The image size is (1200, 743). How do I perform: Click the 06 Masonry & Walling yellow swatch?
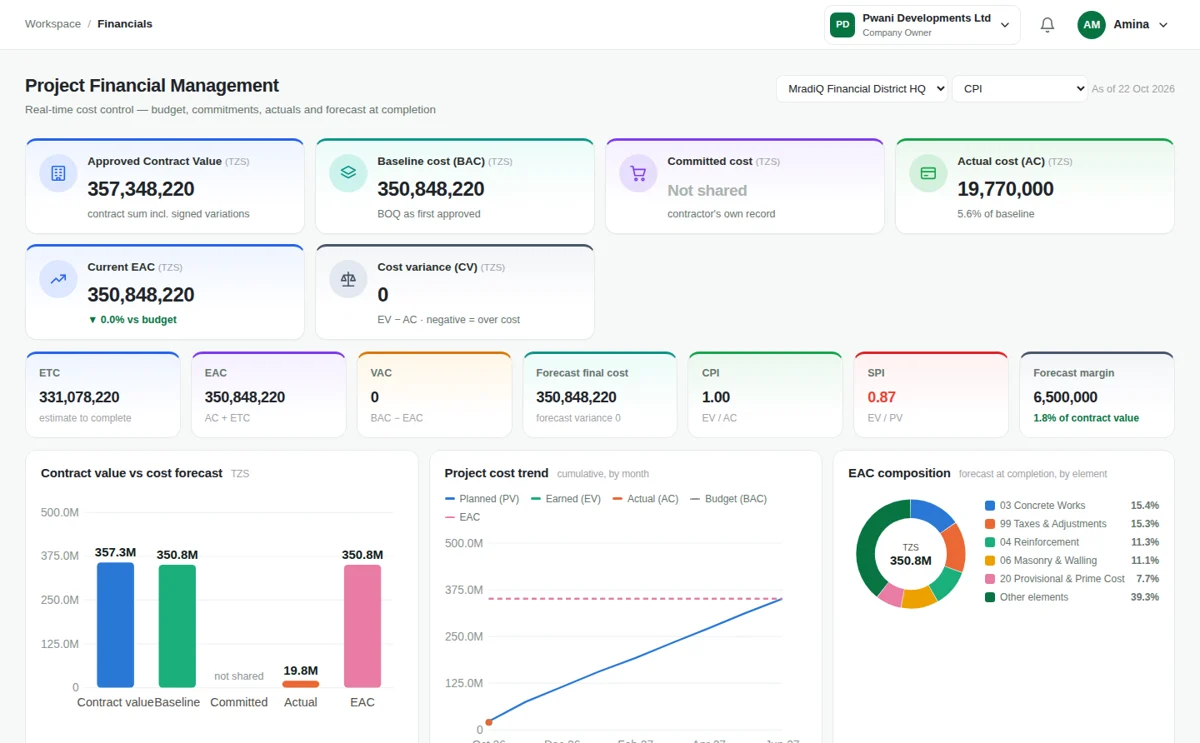[990, 561]
